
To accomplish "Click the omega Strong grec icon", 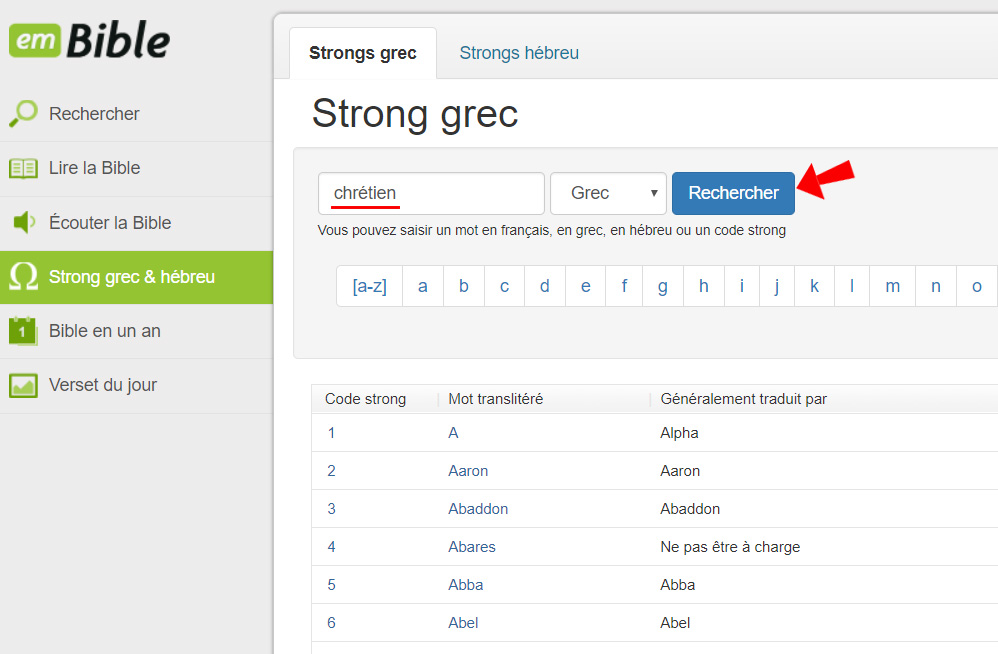I will tap(23, 277).
